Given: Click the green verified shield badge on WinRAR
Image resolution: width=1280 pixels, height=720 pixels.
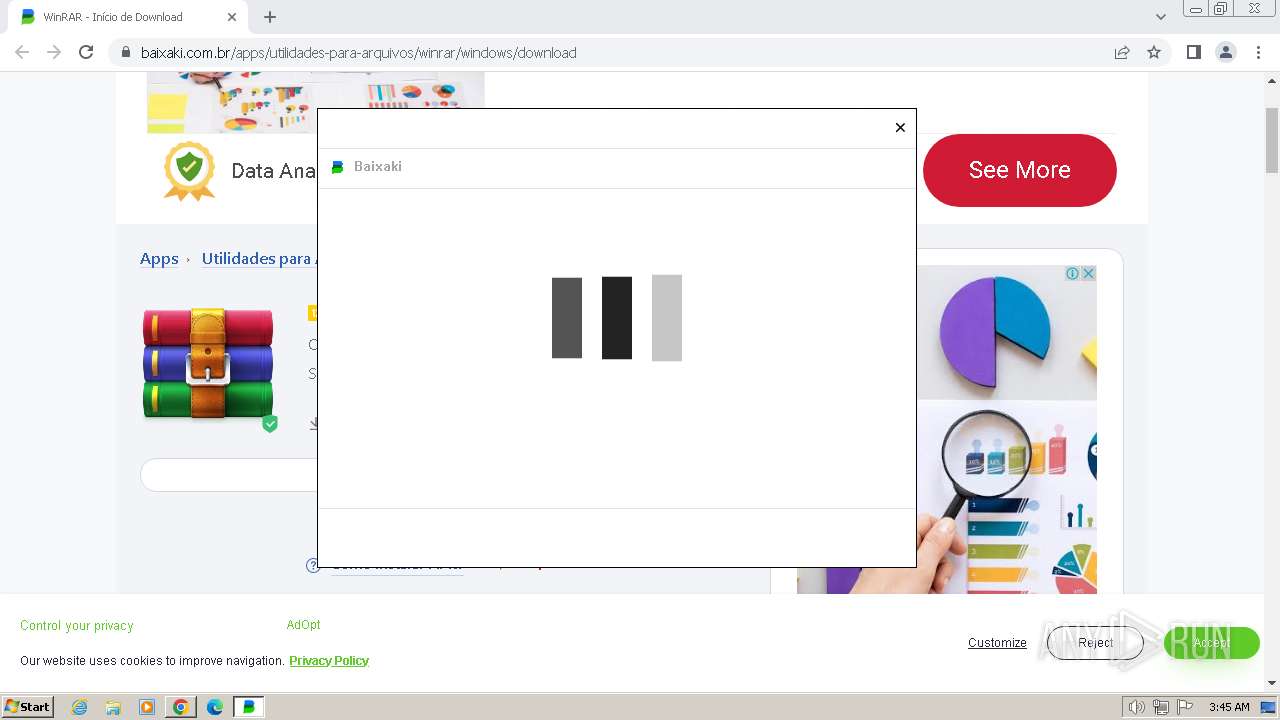Looking at the screenshot, I should pos(270,424).
